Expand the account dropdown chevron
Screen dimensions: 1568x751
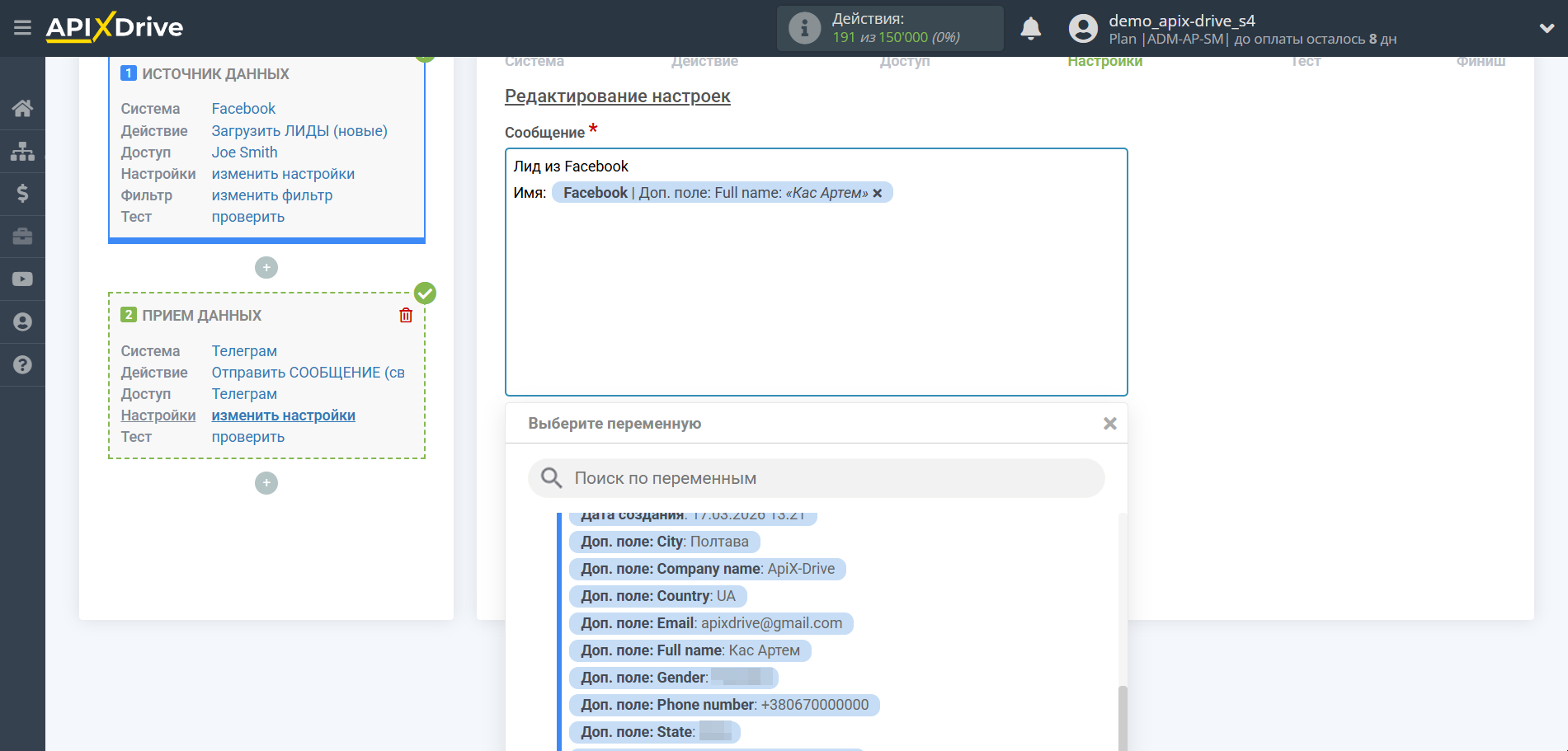click(x=1547, y=28)
